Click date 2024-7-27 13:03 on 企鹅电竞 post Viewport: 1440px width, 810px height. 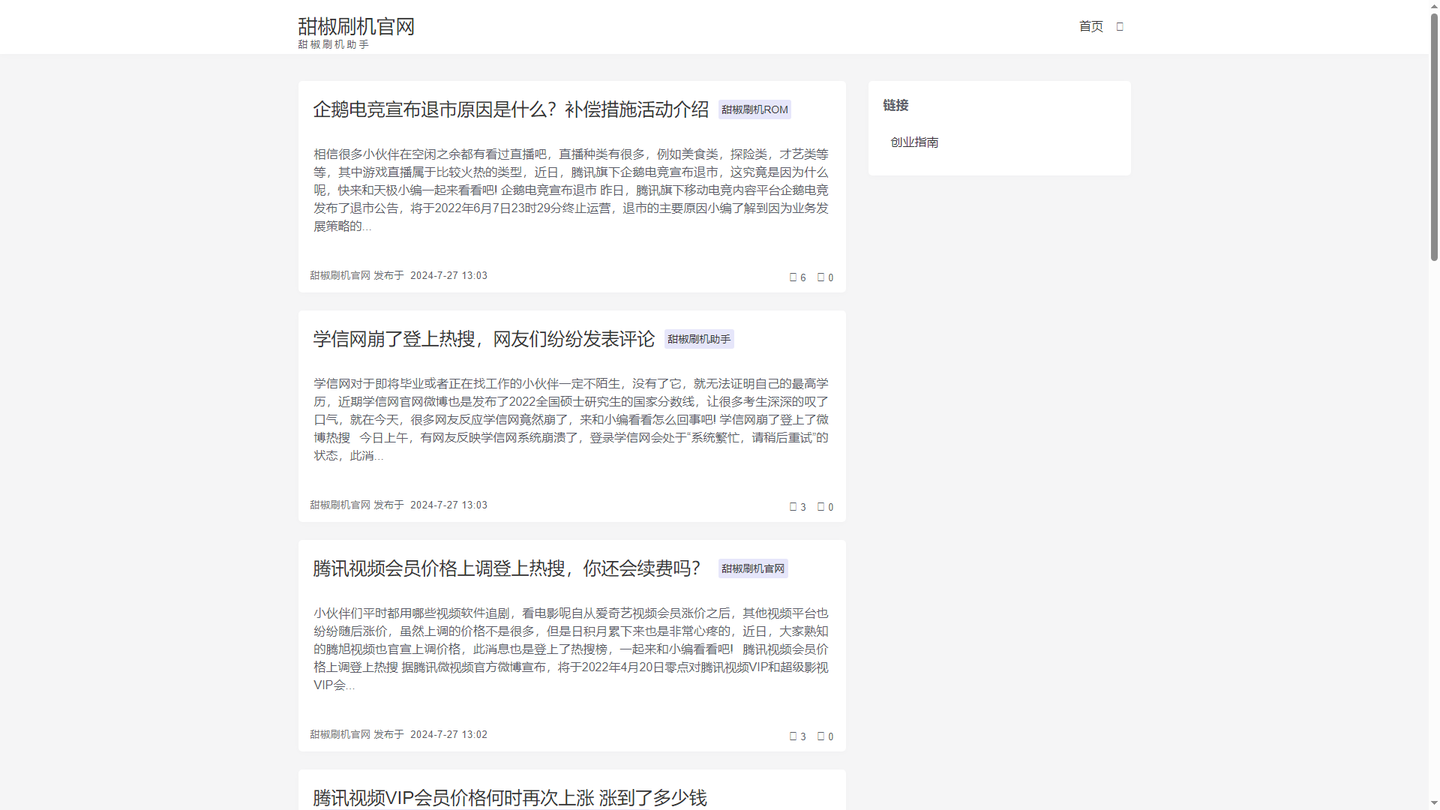point(449,275)
